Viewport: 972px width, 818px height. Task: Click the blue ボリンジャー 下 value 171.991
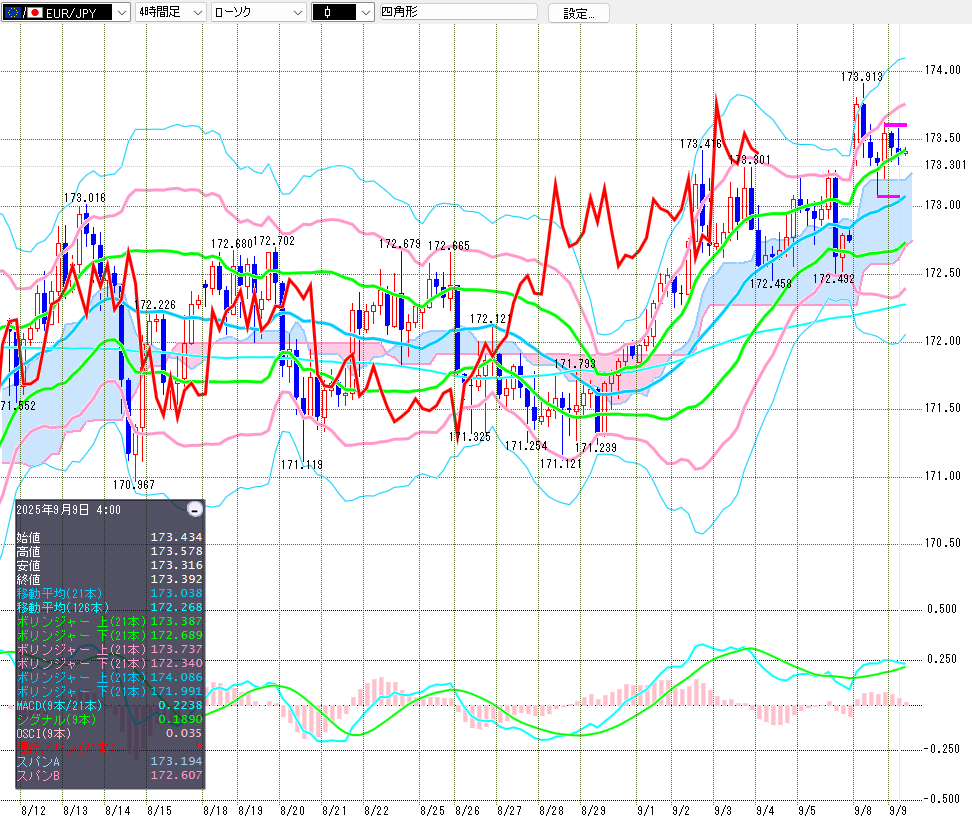point(177,691)
